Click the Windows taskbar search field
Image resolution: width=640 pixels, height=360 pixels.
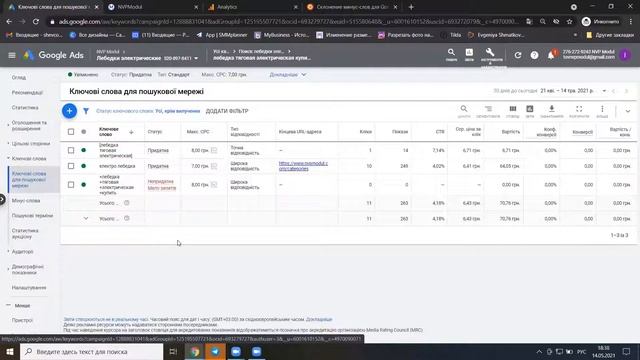tap(91, 351)
